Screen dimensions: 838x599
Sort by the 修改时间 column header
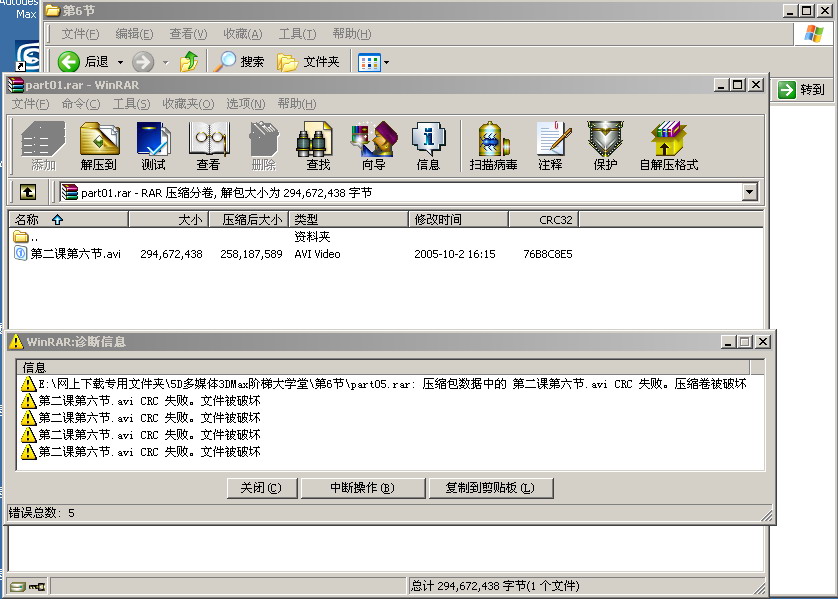pyautogui.click(x=459, y=220)
